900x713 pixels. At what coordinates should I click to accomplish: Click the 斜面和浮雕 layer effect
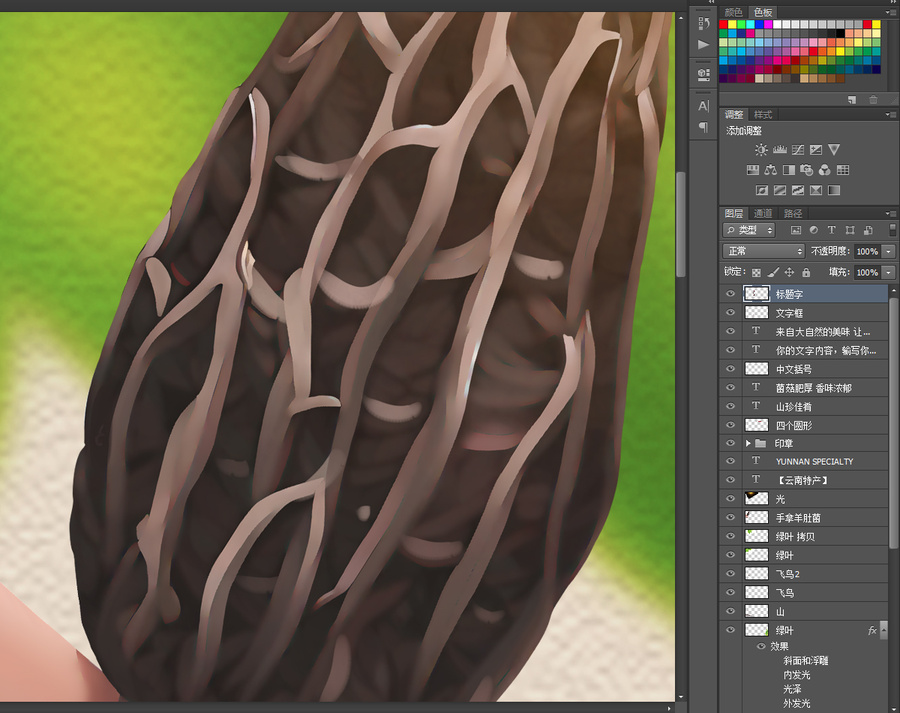[805, 661]
